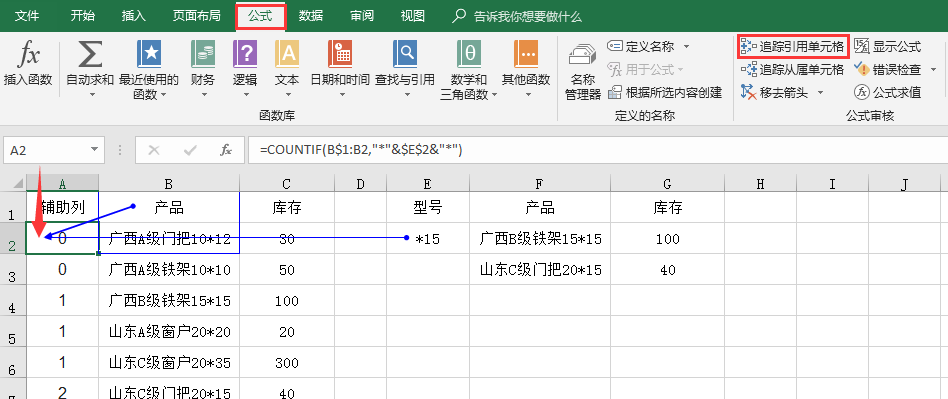Click cell with 广西B级铁架15*15 in column F
This screenshot has width=948, height=399.
click(x=540, y=238)
